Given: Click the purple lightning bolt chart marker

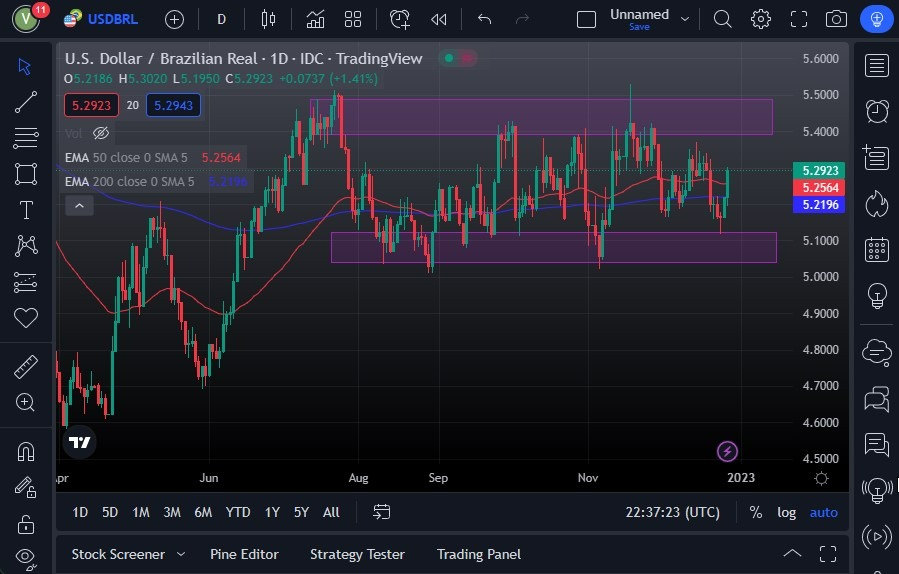Looking at the screenshot, I should (x=727, y=451).
